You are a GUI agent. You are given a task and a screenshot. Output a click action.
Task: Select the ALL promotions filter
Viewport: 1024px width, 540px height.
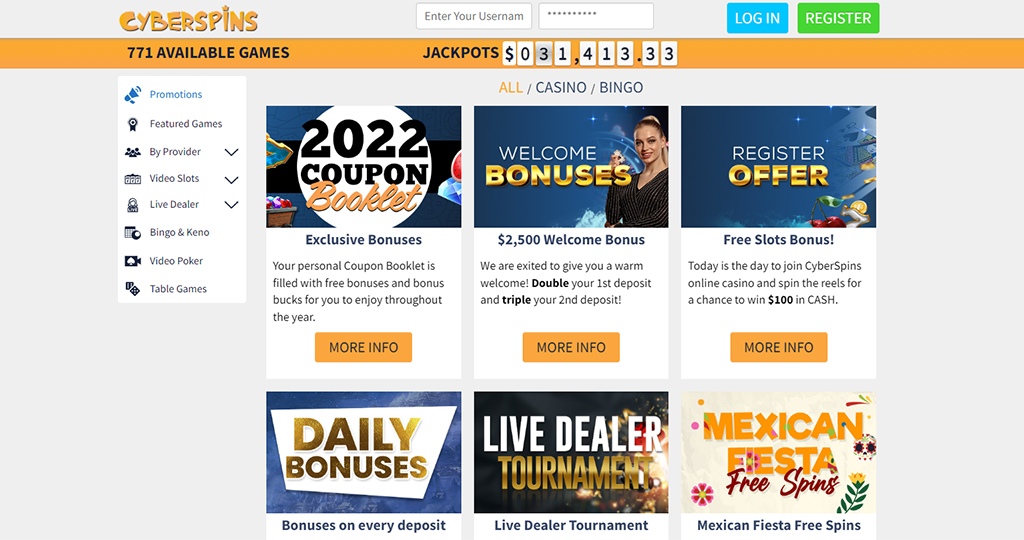click(511, 87)
